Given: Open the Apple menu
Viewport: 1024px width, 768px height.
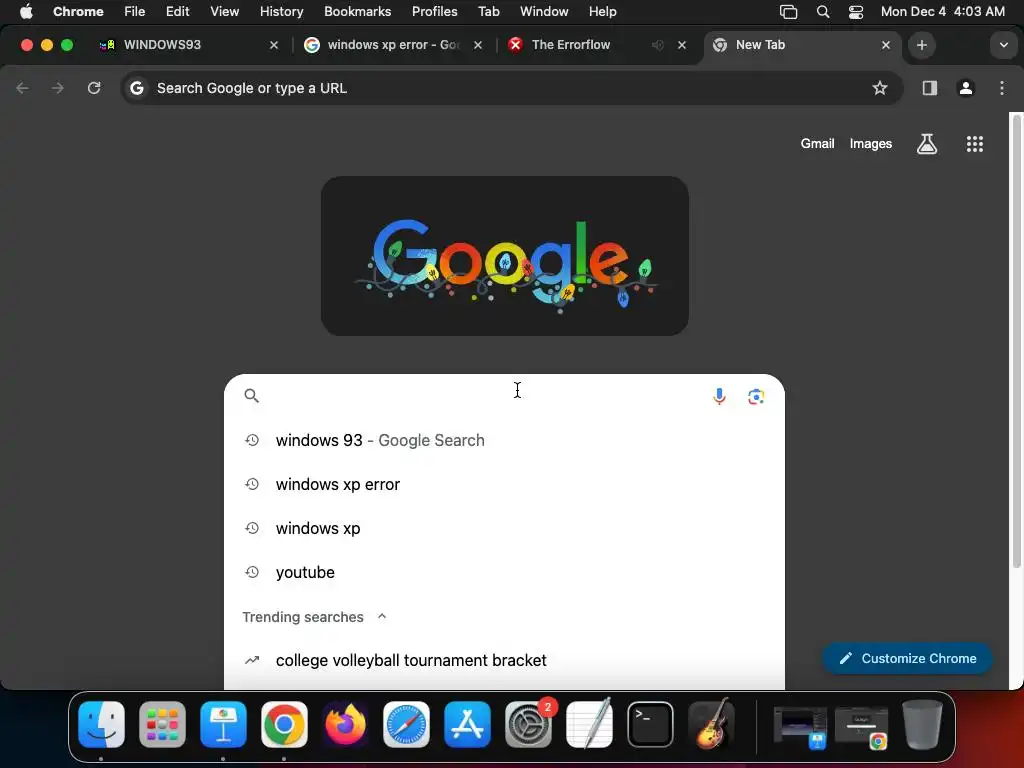Looking at the screenshot, I should 26,11.
